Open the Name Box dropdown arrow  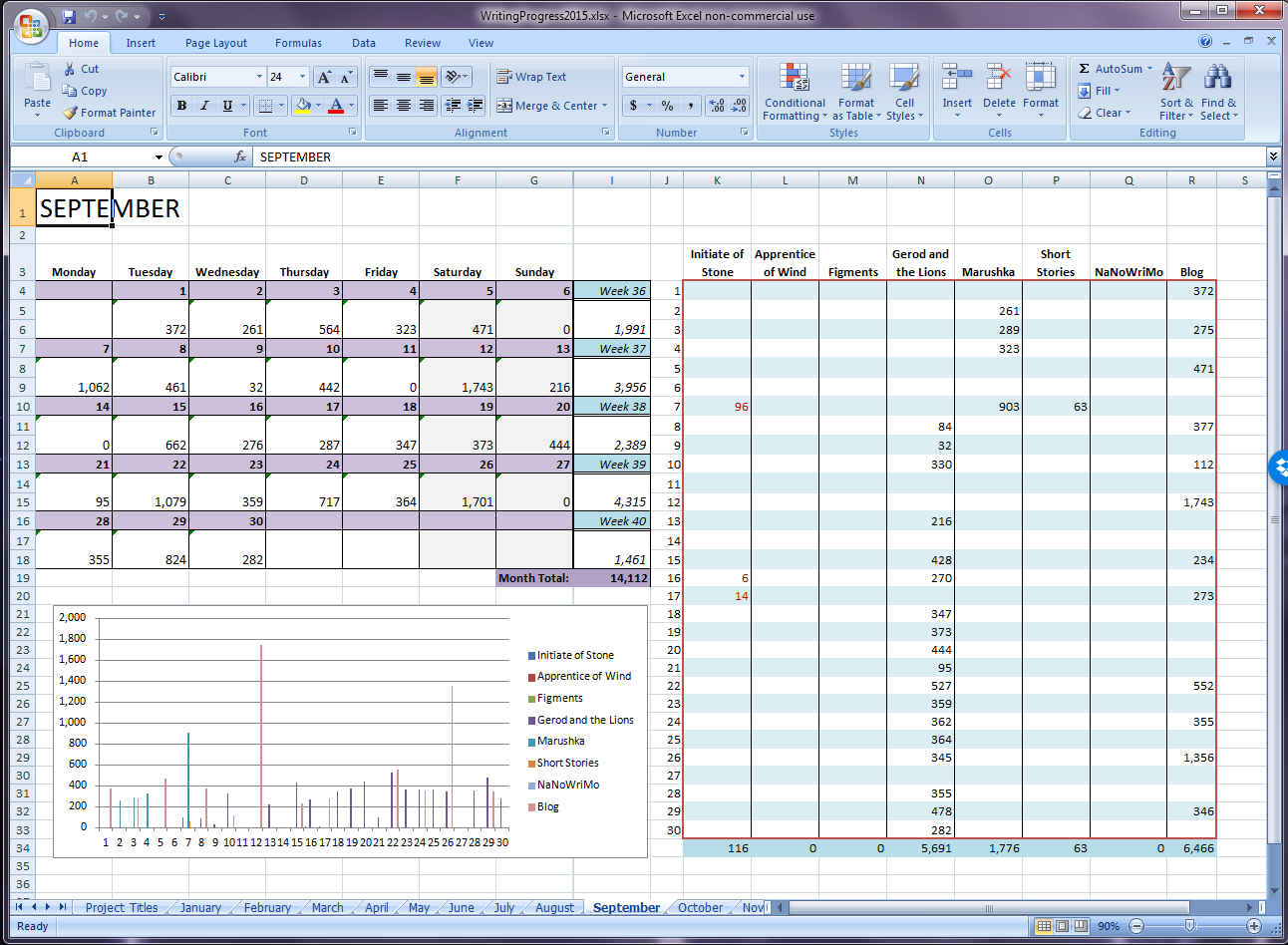(159, 157)
